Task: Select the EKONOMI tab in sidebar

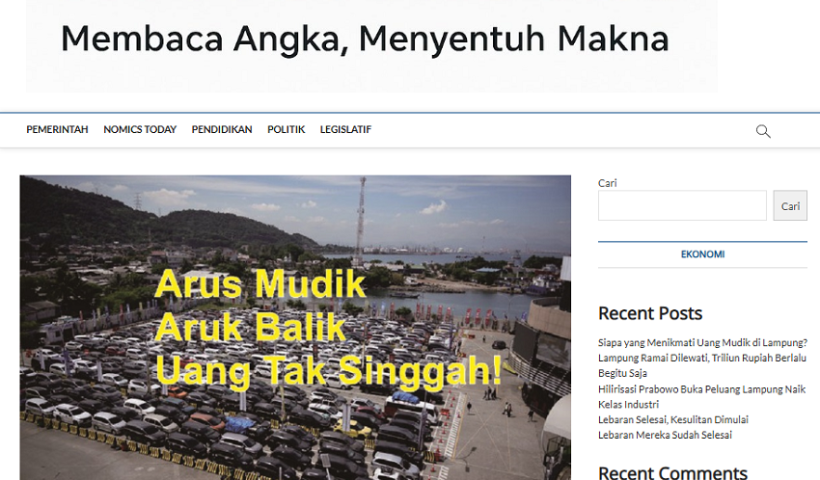Action: pyautogui.click(x=702, y=255)
